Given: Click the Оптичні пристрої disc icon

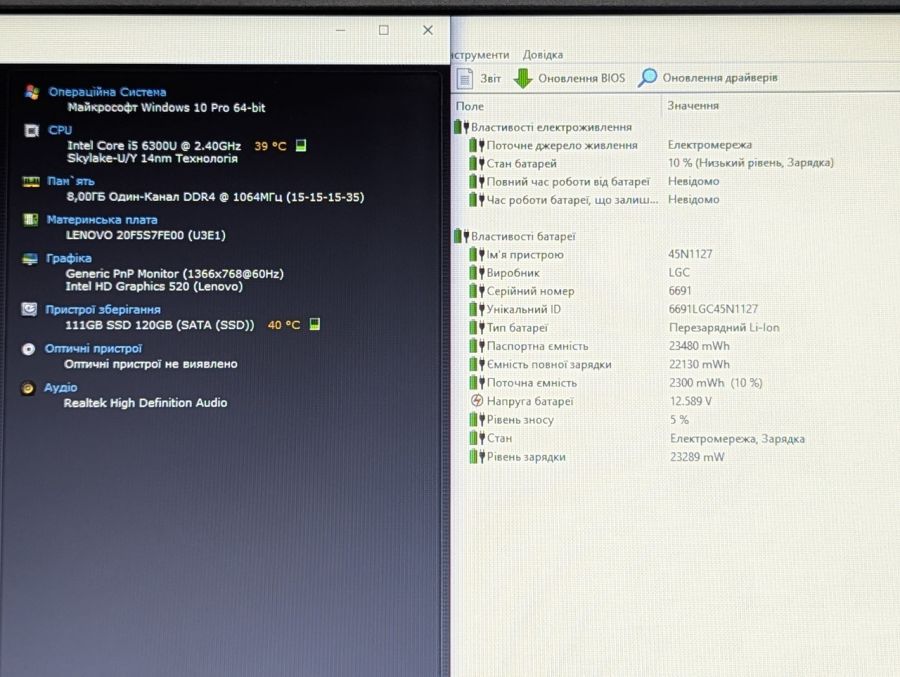Looking at the screenshot, I should 28,349.
